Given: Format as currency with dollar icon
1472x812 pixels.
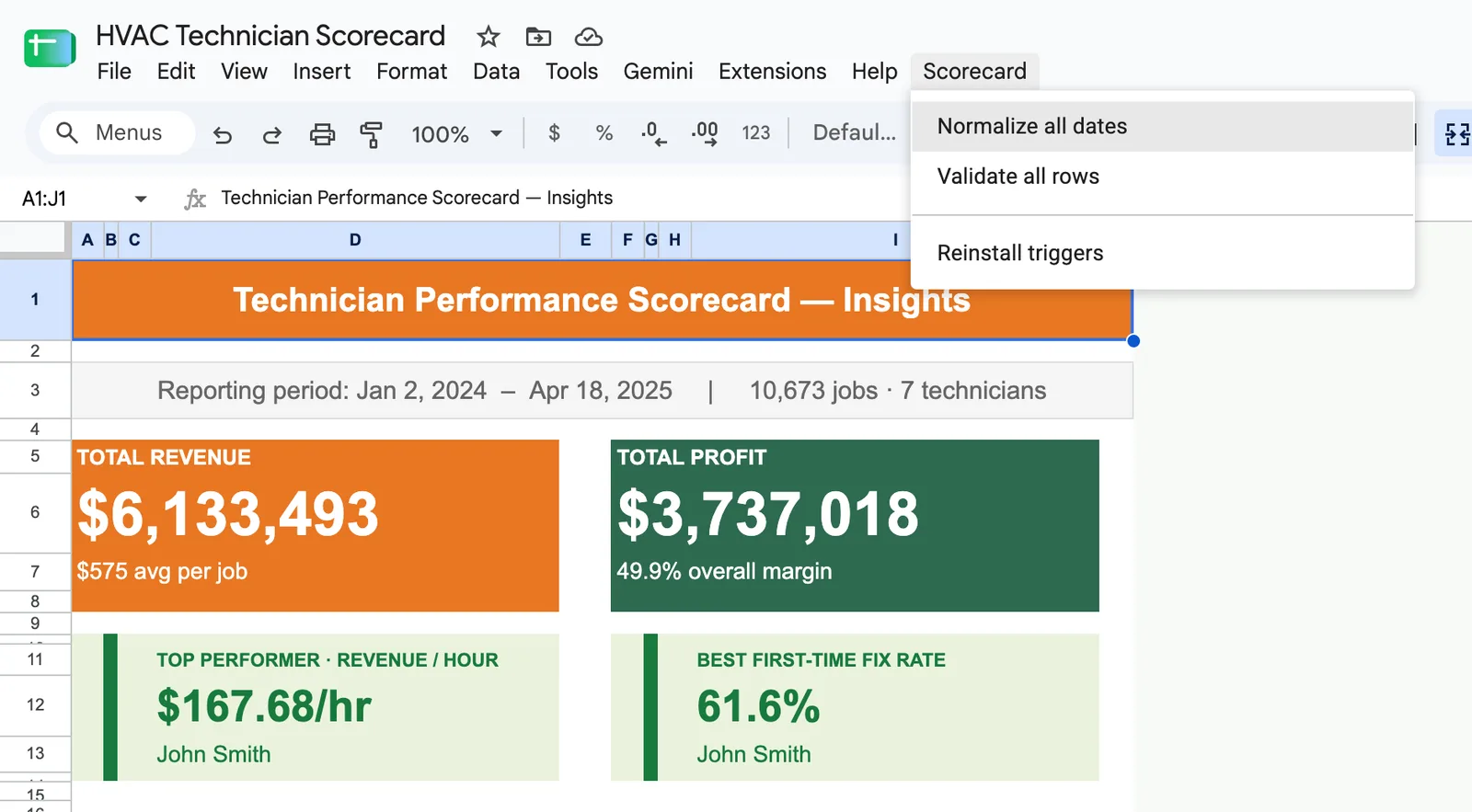Looking at the screenshot, I should tap(554, 133).
